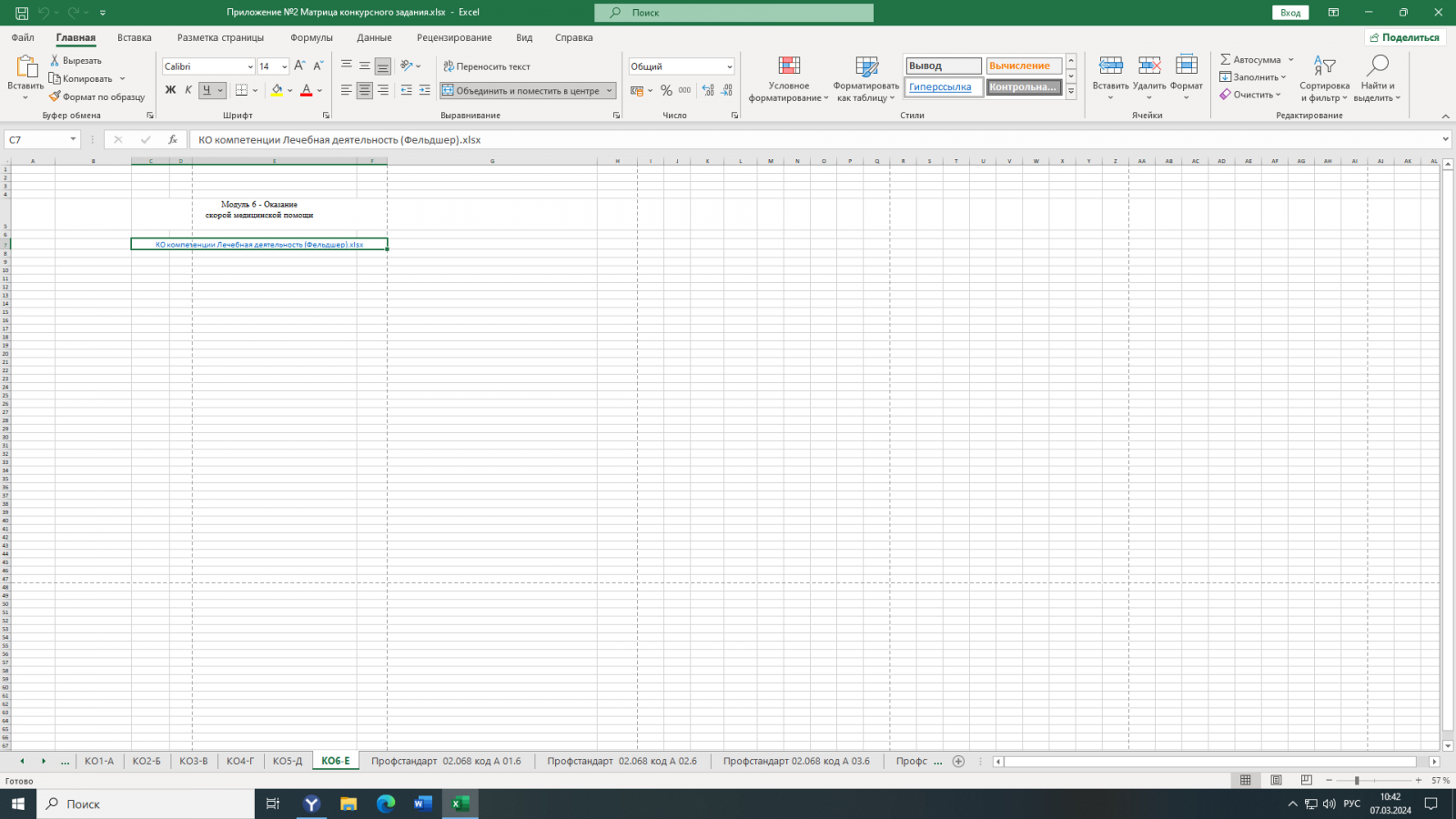1456x819 pixels.
Task: Open Word from the Windows taskbar
Action: point(423,804)
